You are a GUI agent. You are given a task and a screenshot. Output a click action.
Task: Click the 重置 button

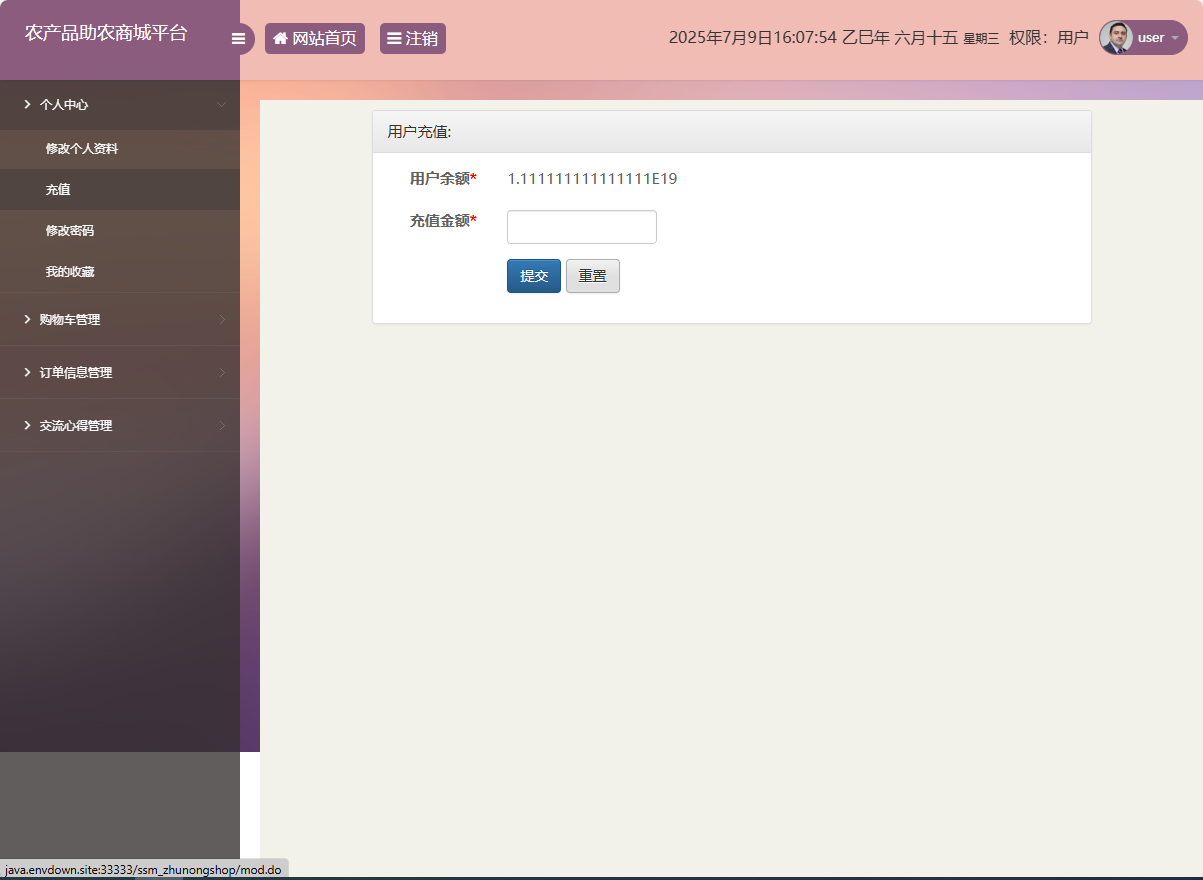click(593, 276)
